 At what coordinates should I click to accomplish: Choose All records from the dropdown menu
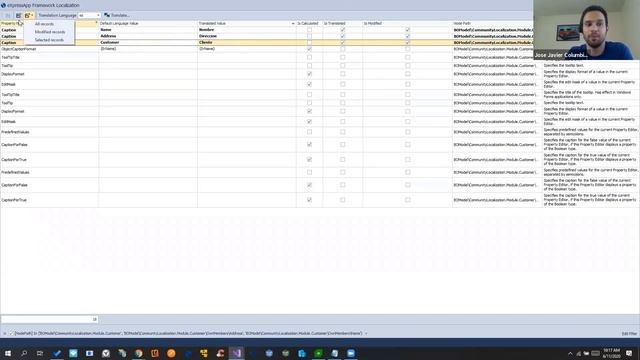coord(44,24)
